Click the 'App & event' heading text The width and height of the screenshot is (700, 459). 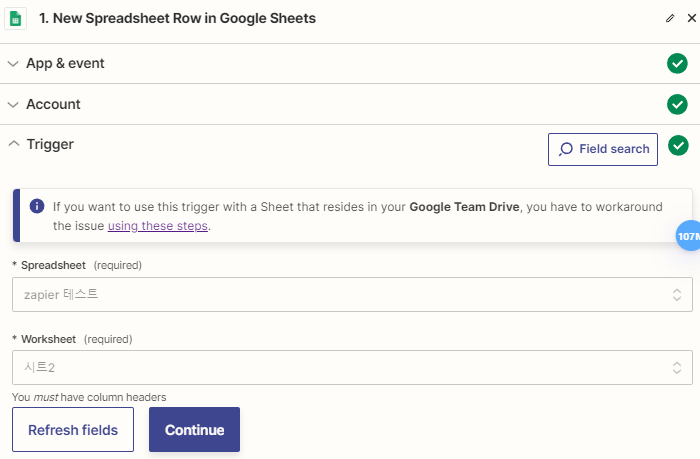(x=65, y=63)
